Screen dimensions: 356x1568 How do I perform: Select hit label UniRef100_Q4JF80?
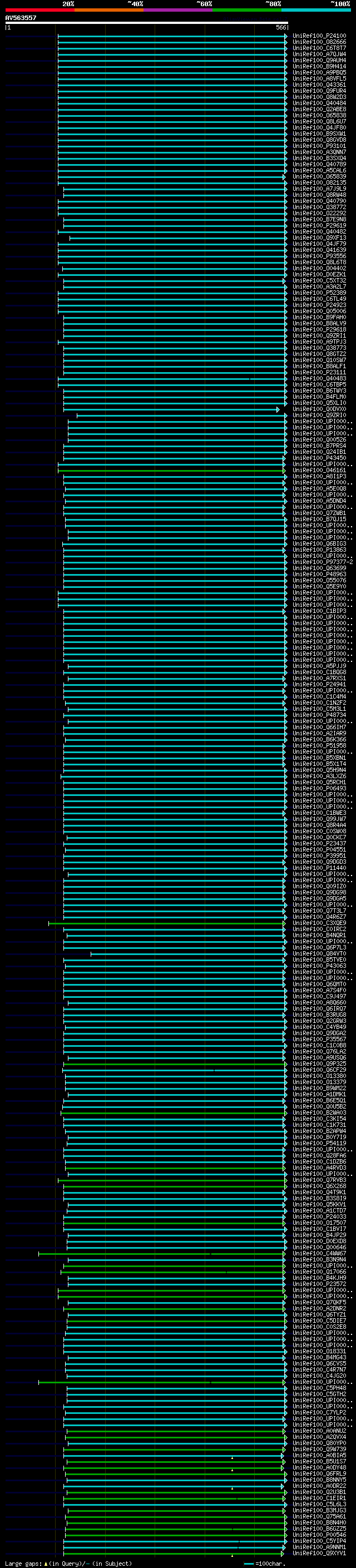319,127
